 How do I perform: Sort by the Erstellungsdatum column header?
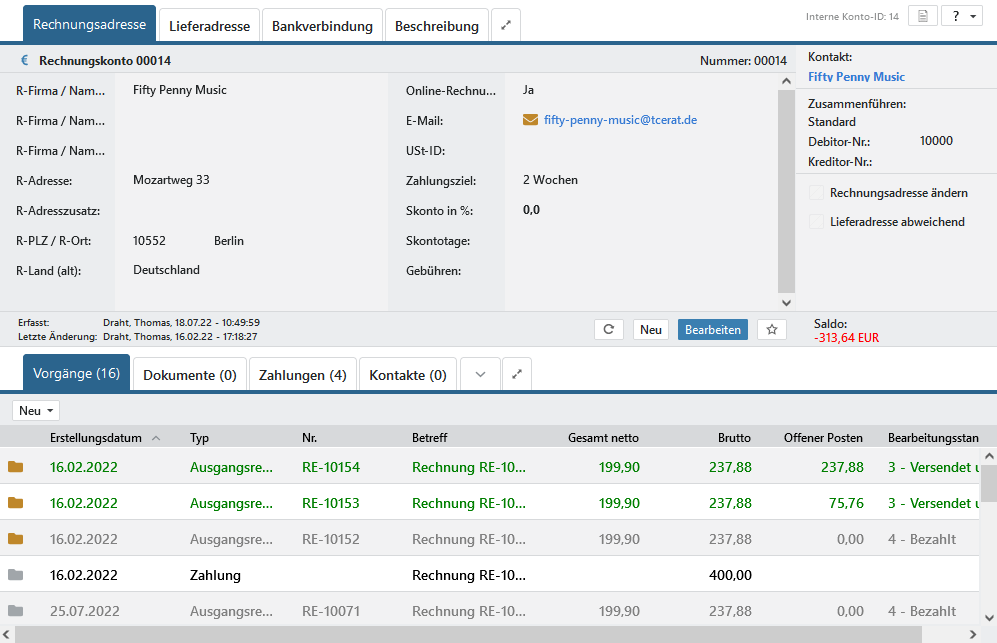tap(96, 437)
